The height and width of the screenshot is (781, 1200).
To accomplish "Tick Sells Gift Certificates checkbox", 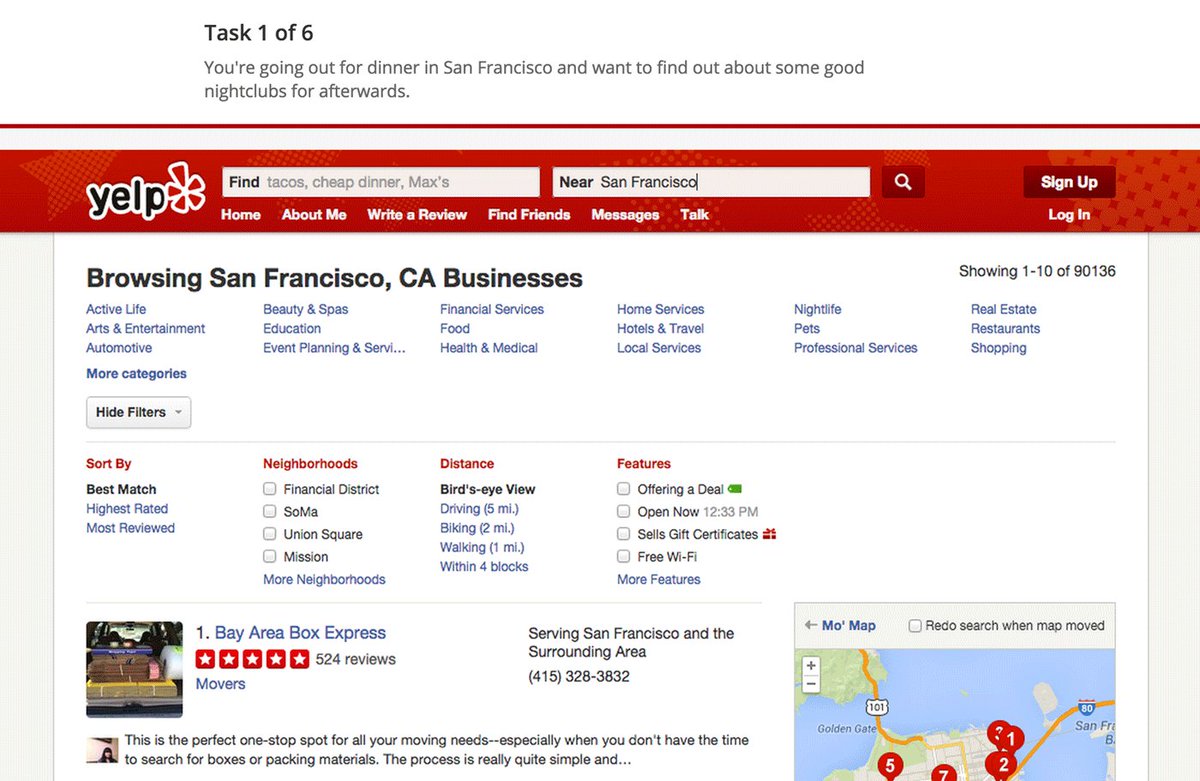I will (x=623, y=534).
